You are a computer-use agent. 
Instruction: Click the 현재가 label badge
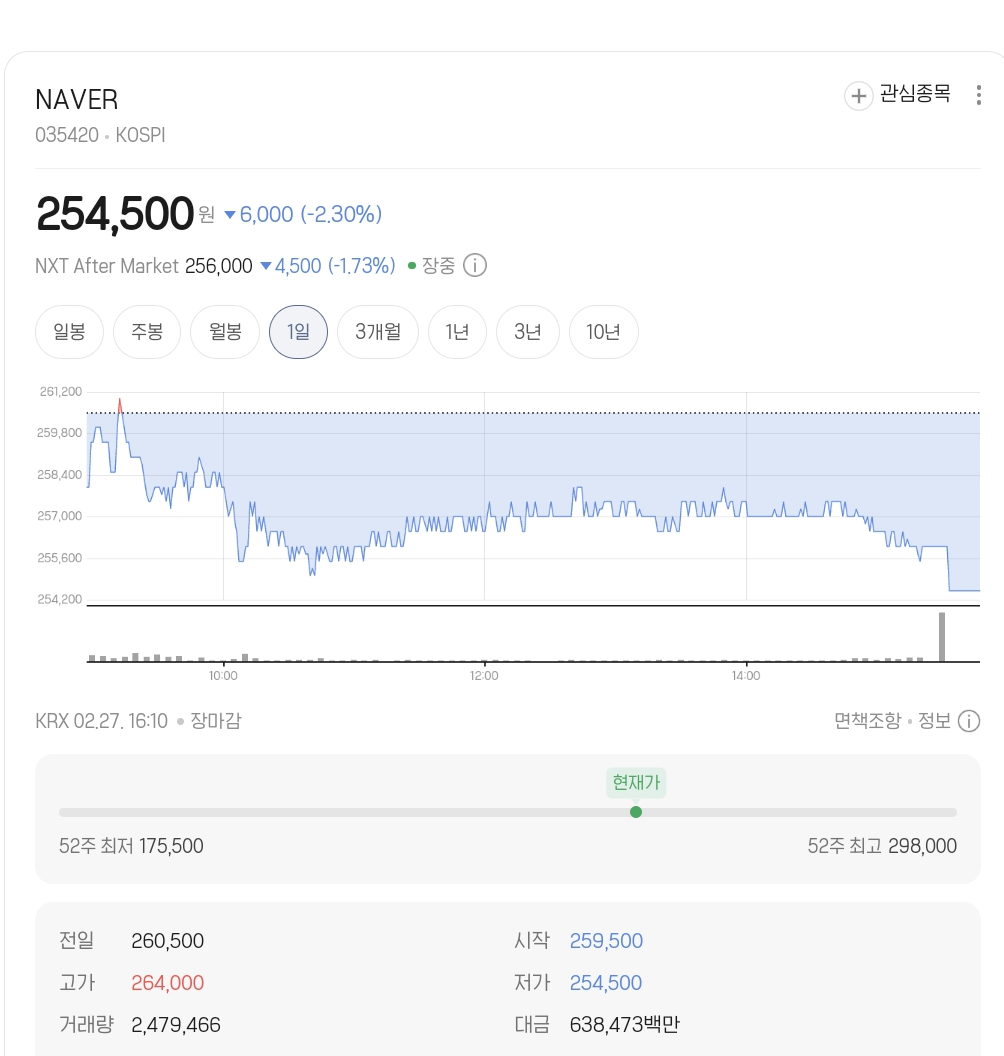point(636,782)
